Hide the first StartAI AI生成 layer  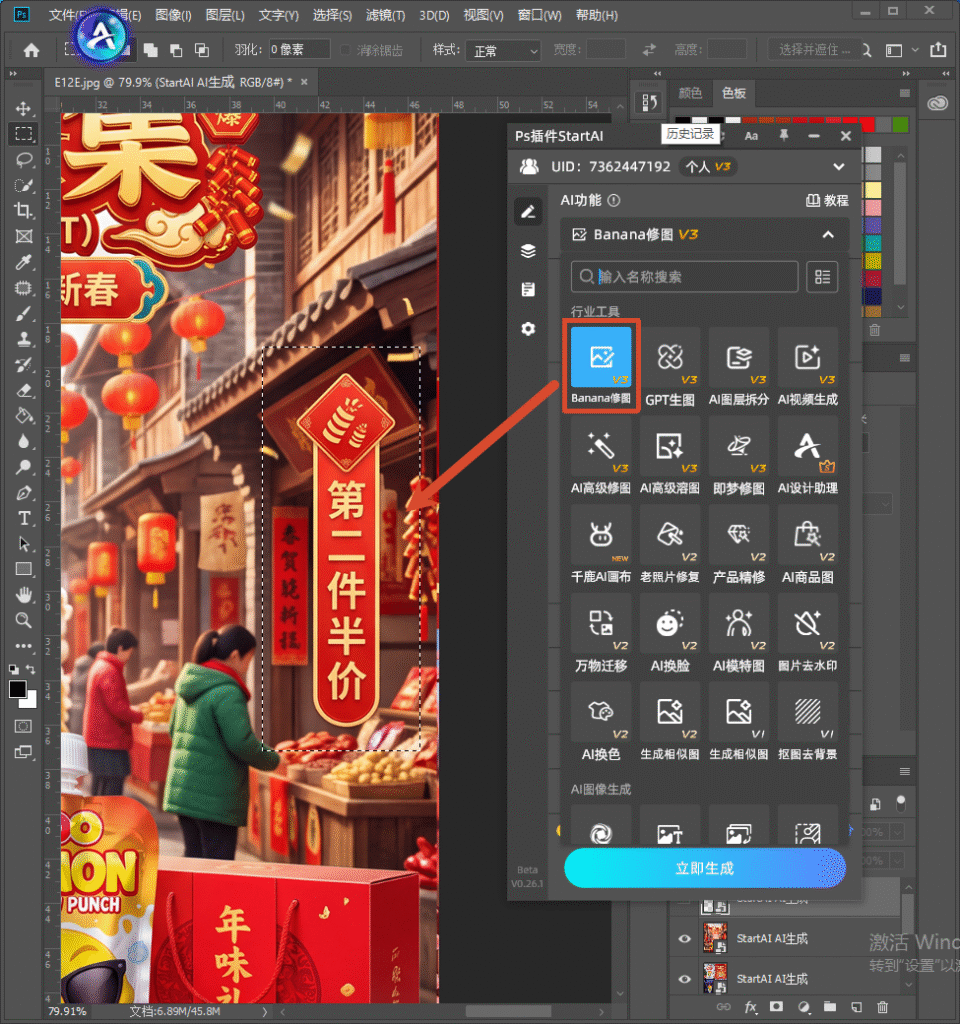coord(684,938)
